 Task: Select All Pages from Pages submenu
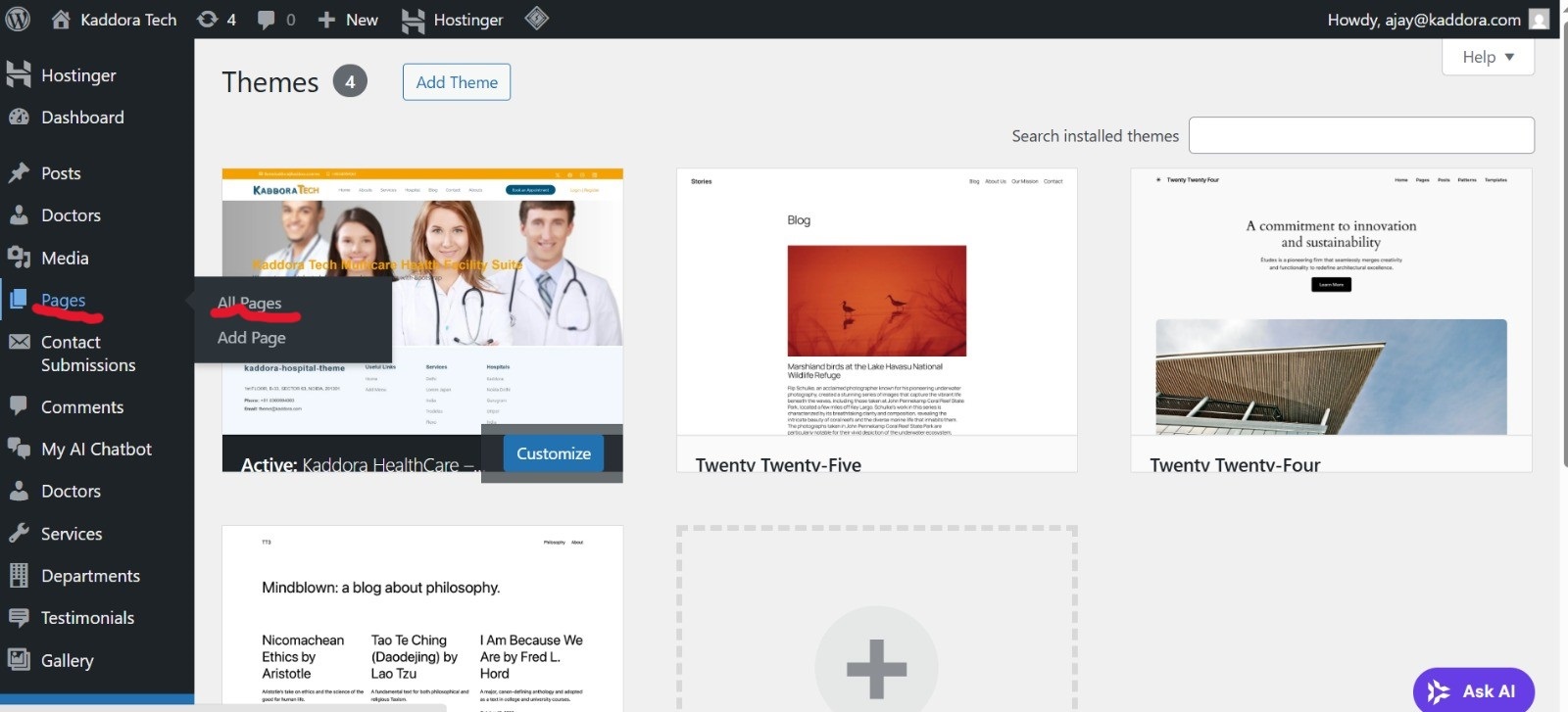coord(249,304)
